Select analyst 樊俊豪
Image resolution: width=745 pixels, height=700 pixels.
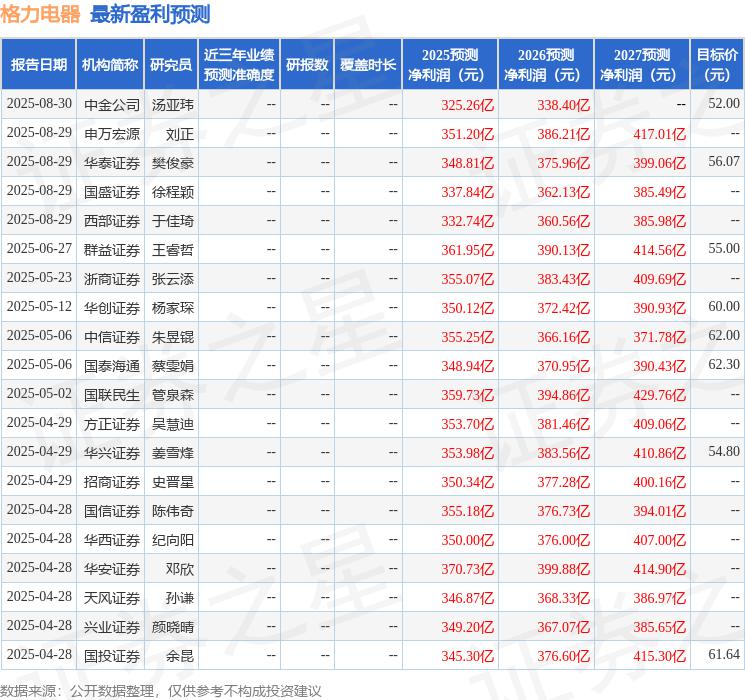point(172,163)
